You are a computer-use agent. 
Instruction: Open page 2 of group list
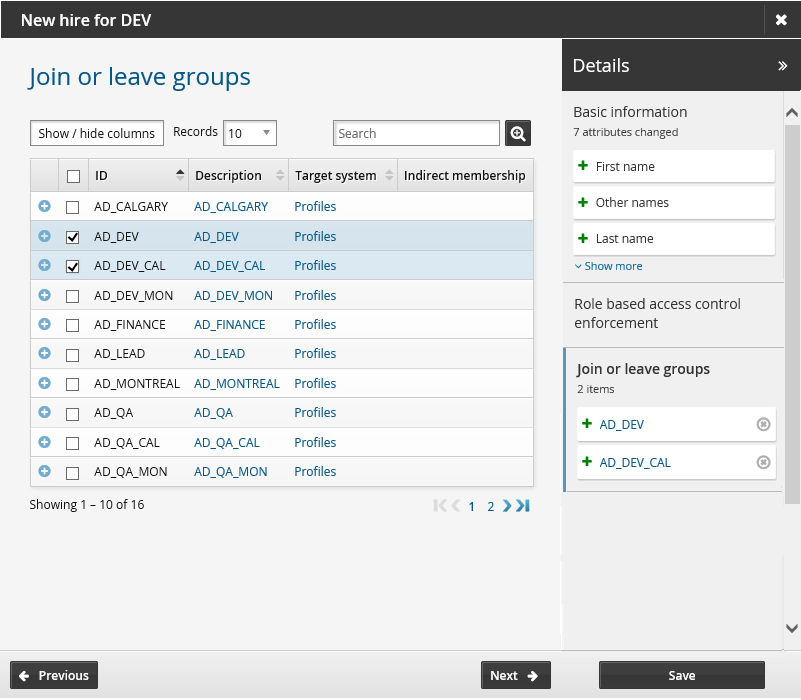490,506
